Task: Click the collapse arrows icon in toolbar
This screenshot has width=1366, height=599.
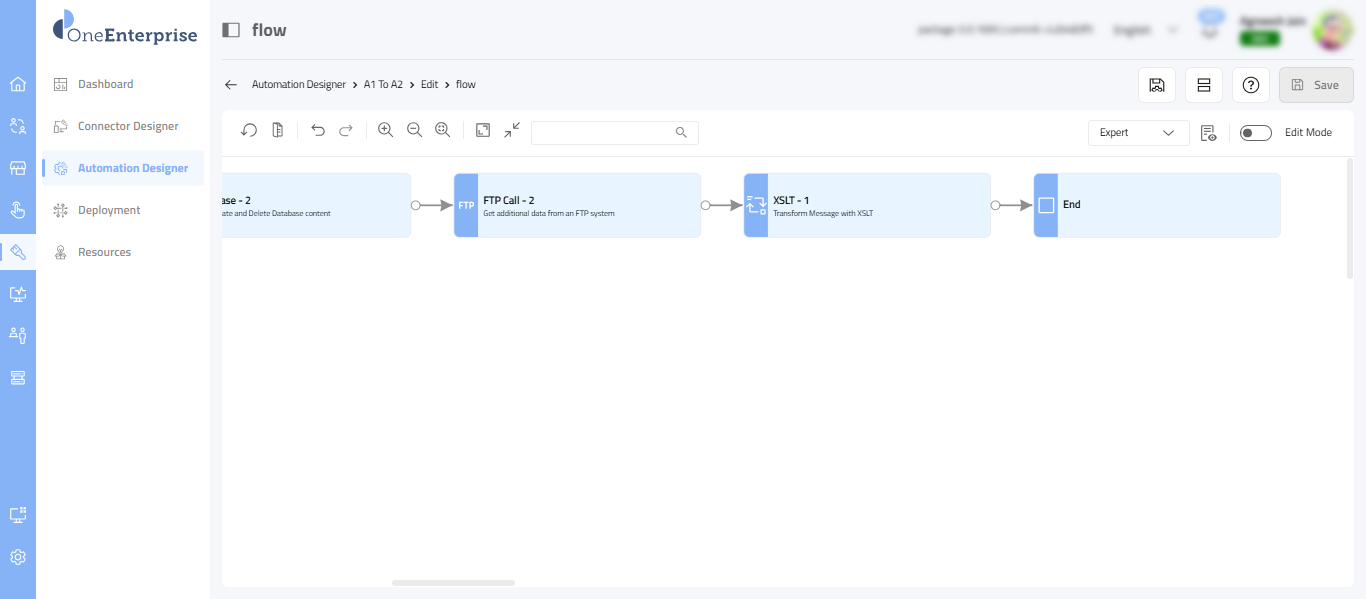Action: pyautogui.click(x=512, y=131)
